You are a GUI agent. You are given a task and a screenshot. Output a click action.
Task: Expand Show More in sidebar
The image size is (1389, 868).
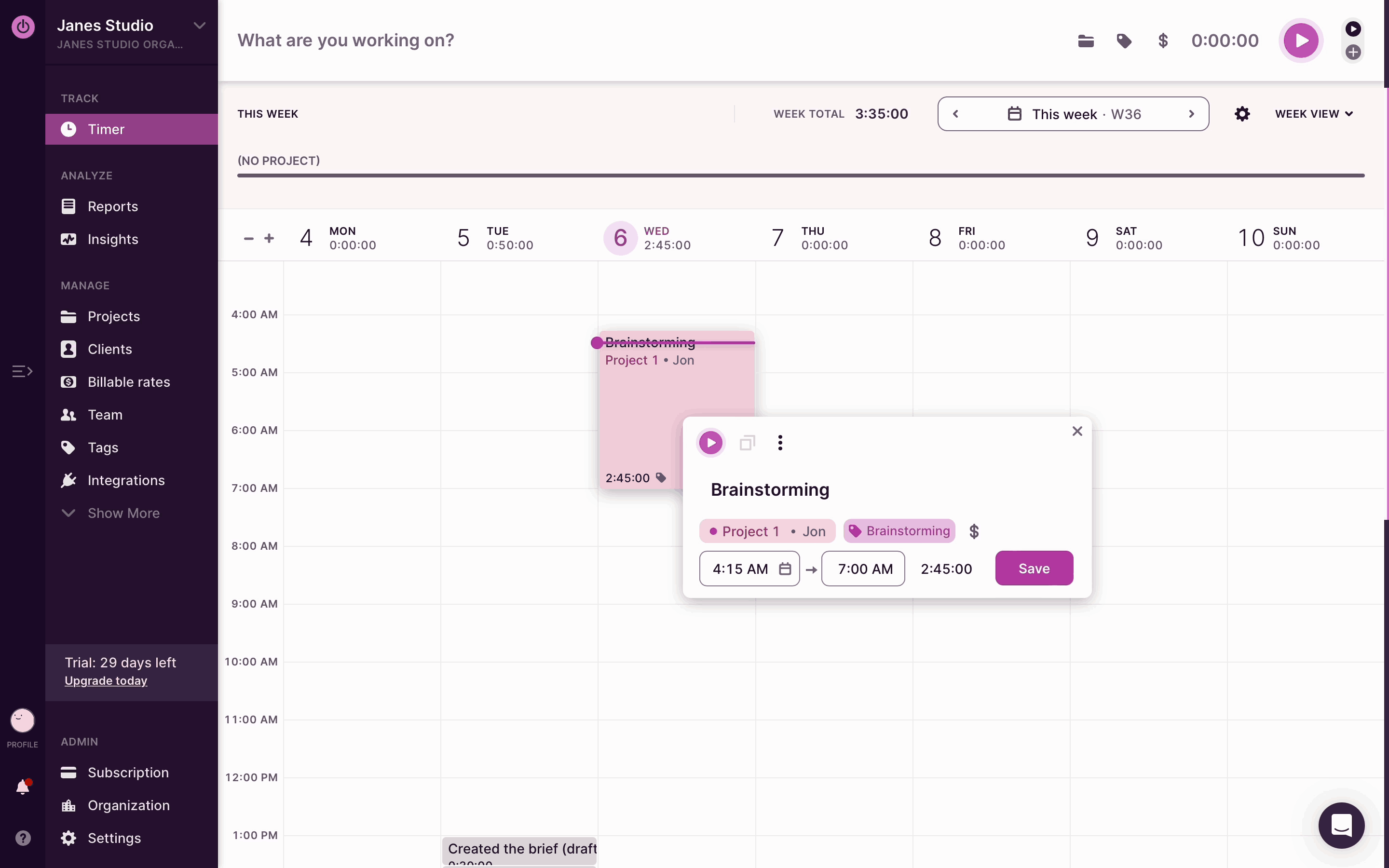[x=123, y=513]
